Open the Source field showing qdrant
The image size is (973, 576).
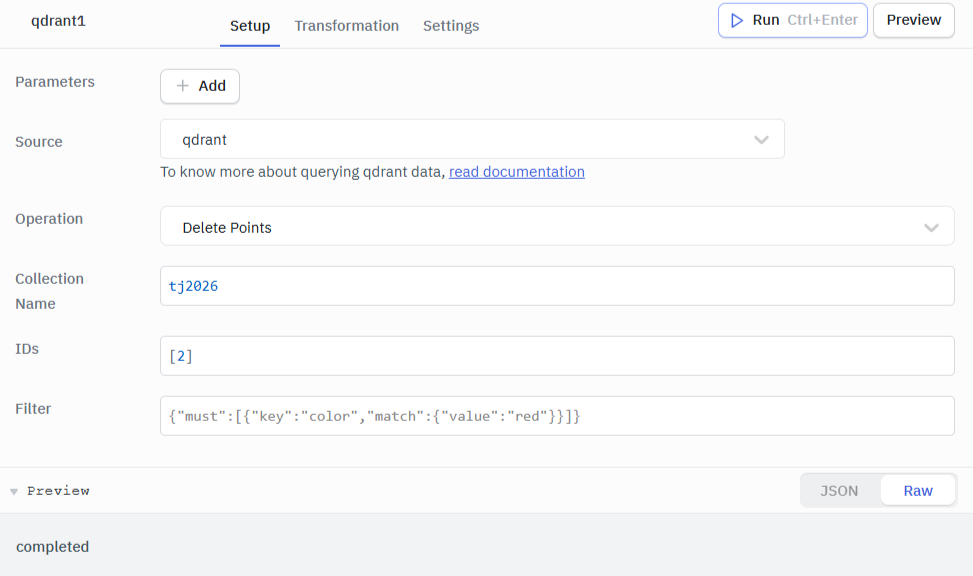click(472, 139)
